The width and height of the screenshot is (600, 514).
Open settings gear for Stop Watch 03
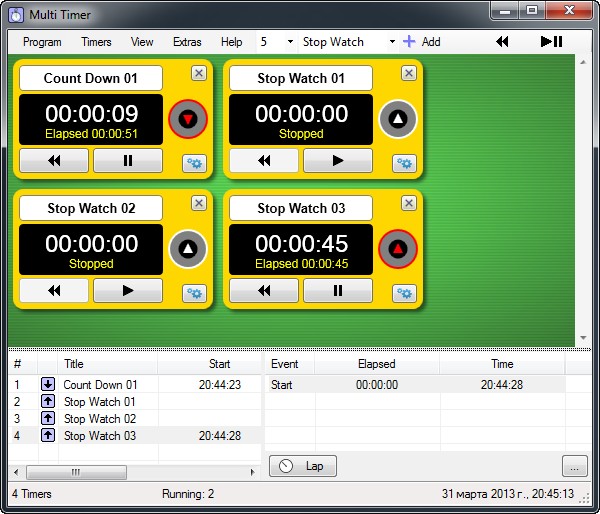(x=405, y=293)
